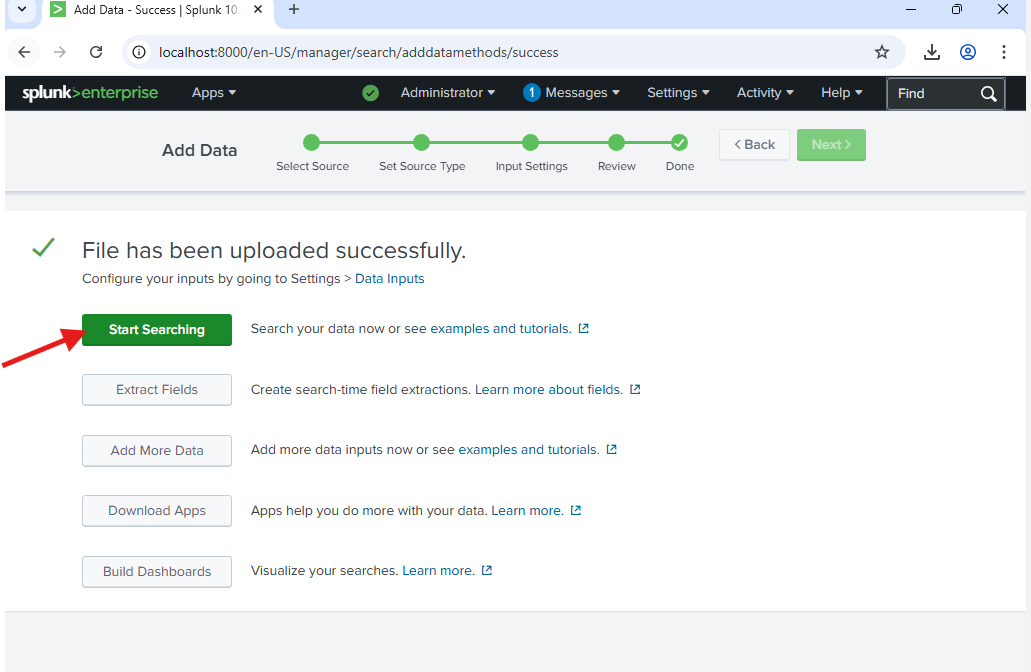Click the Add More Data button
This screenshot has height=672, width=1031.
coord(157,450)
